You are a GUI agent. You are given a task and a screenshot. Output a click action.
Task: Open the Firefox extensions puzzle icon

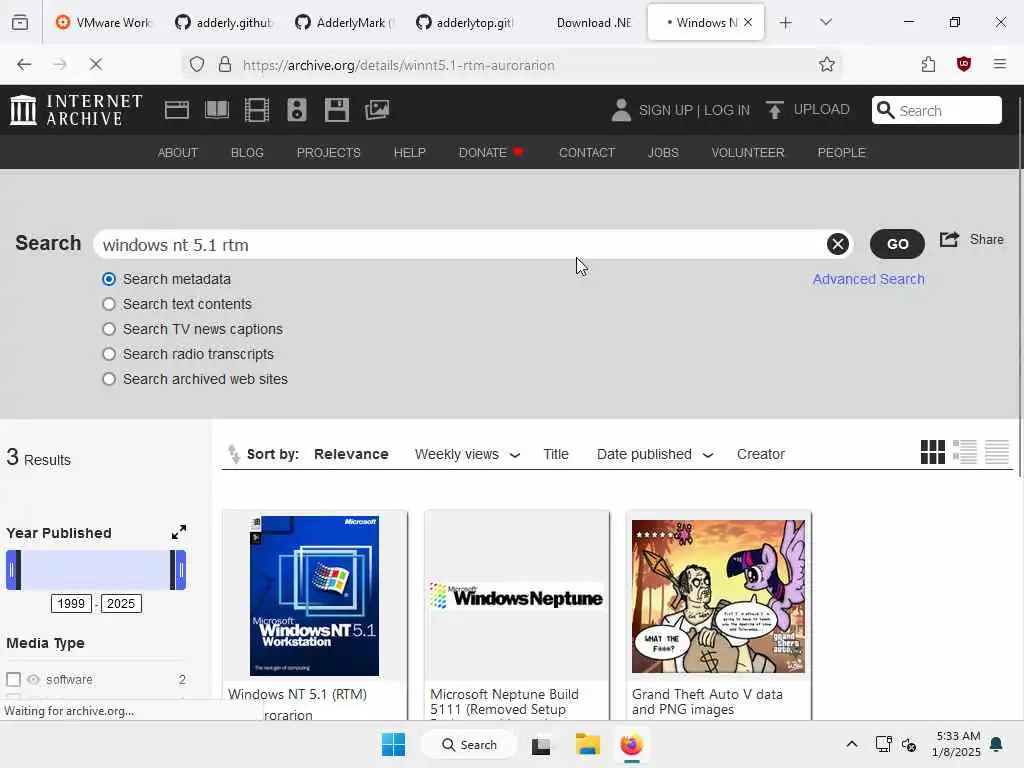928,64
